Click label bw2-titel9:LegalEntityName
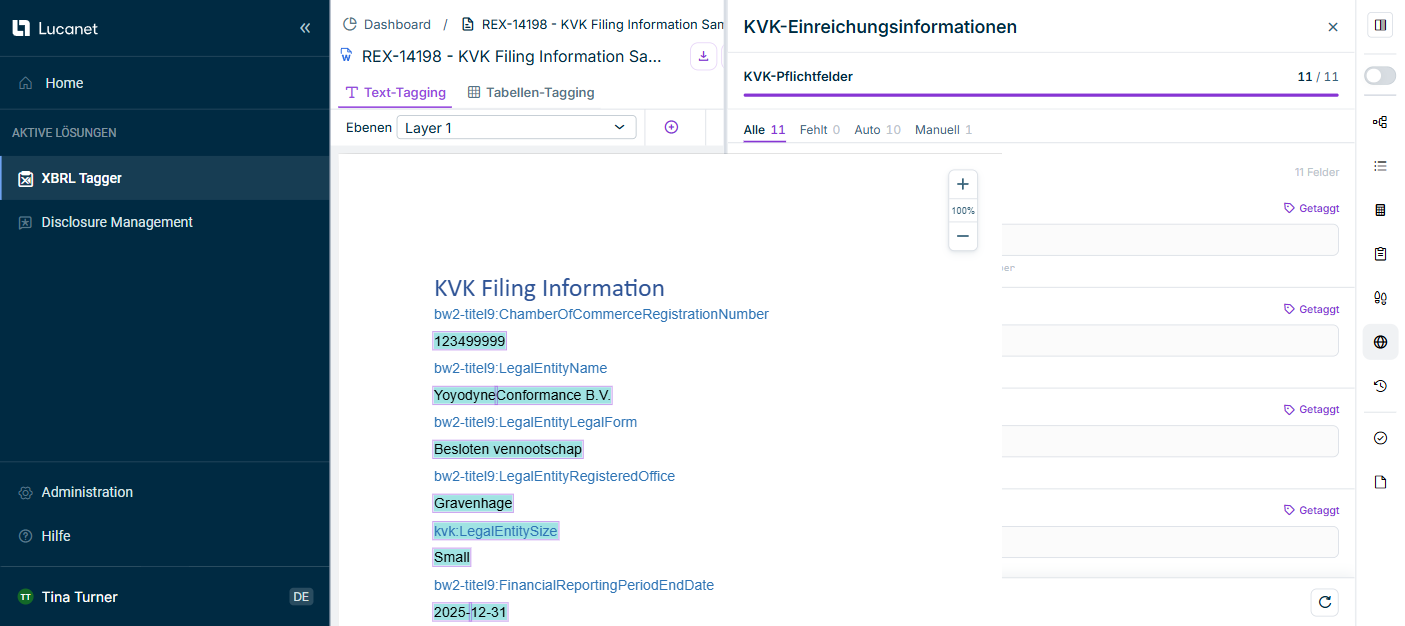The width and height of the screenshot is (1405, 626). pos(520,368)
